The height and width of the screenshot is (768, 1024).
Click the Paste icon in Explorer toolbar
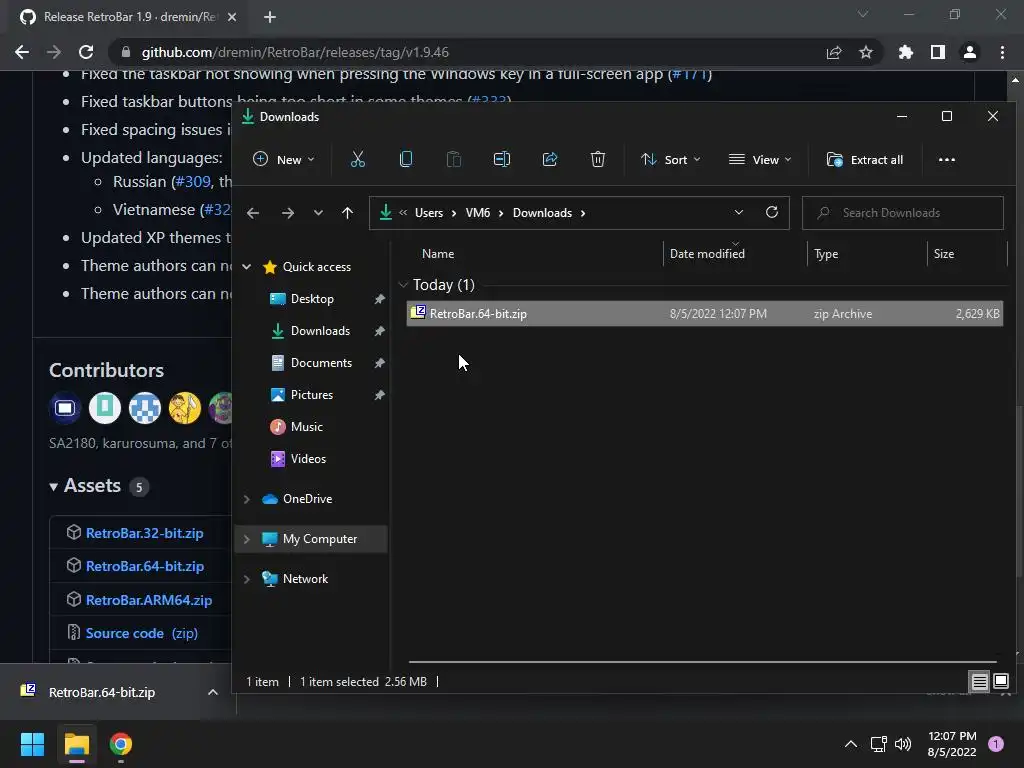click(x=453, y=159)
